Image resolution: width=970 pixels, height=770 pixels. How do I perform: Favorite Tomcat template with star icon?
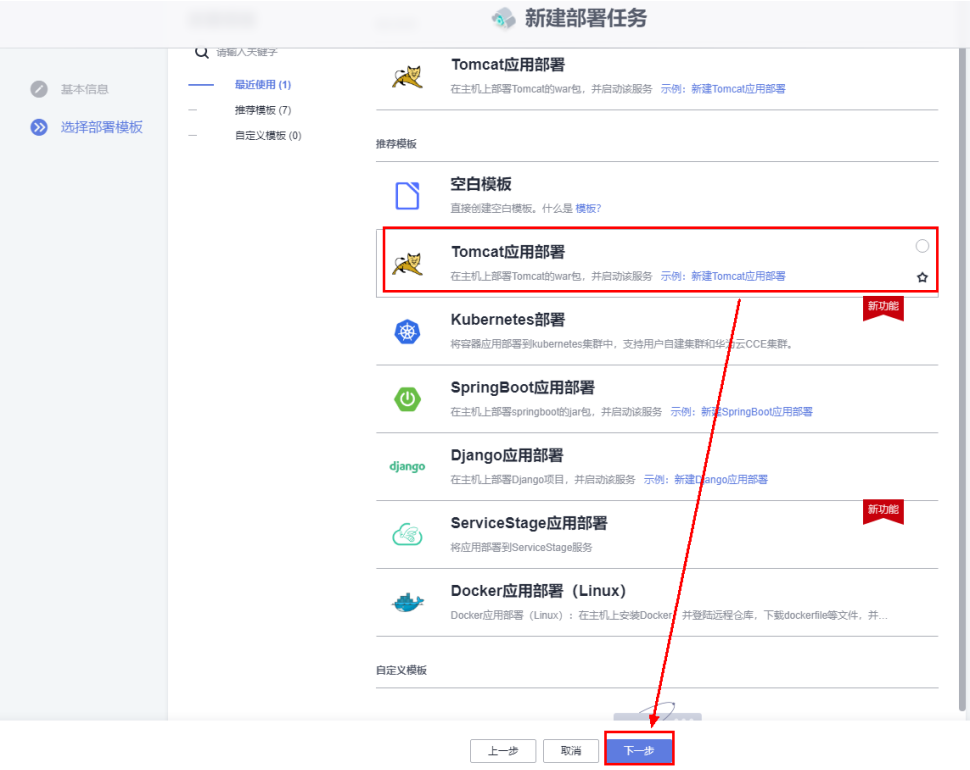point(922,277)
